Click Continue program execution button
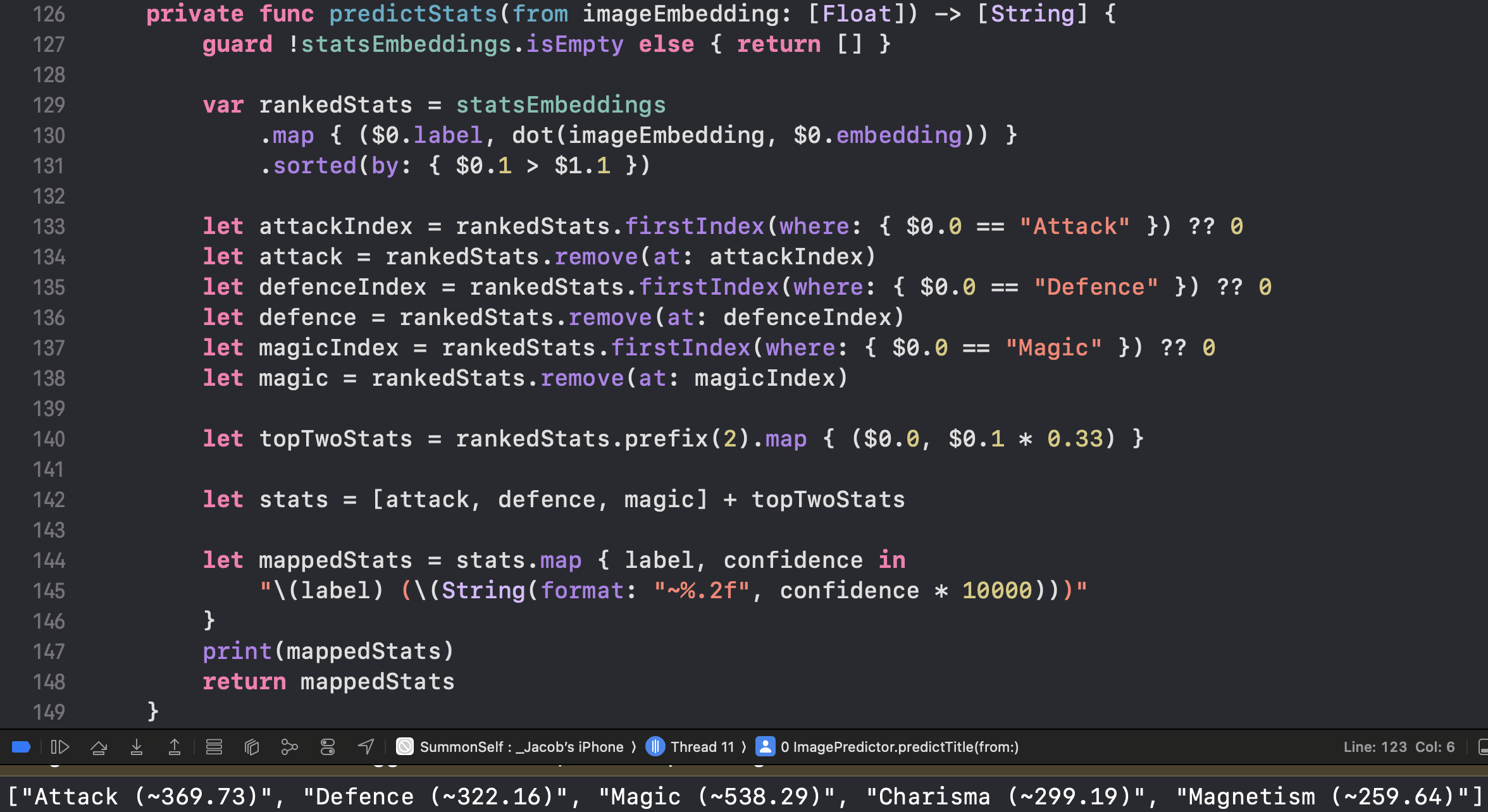1488x812 pixels. [59, 747]
